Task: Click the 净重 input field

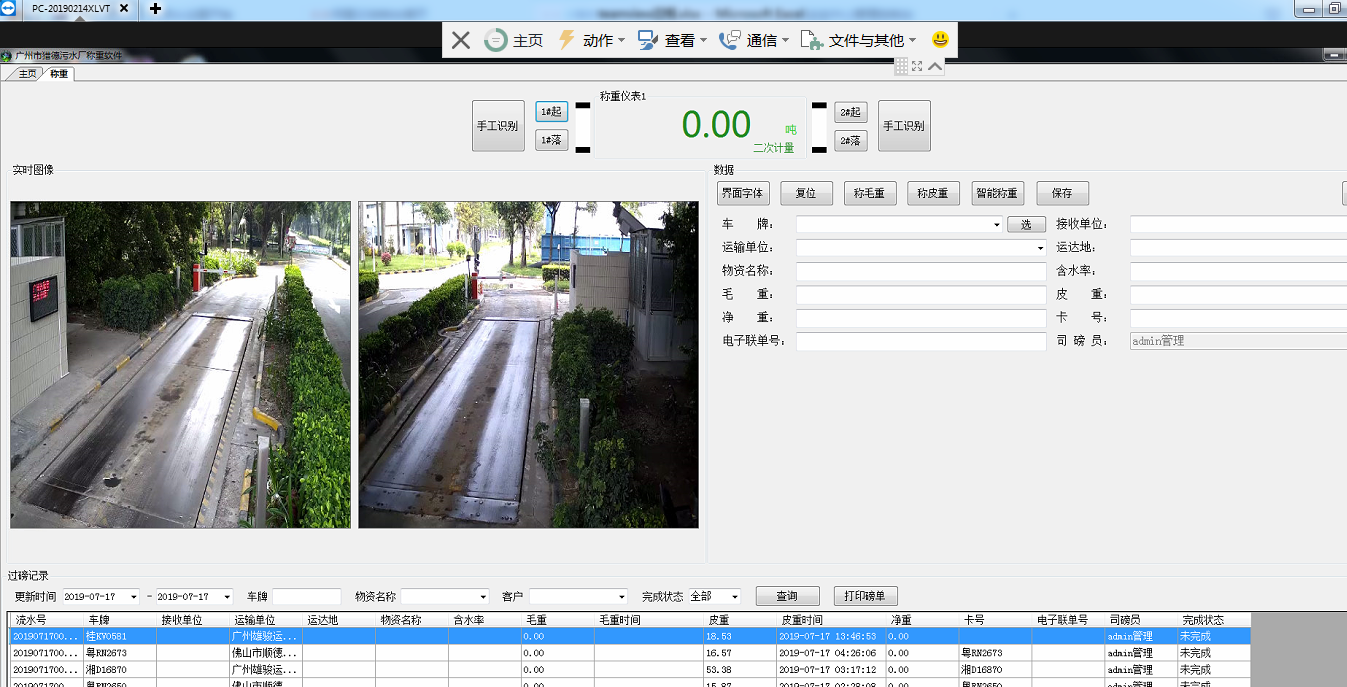Action: [921, 318]
